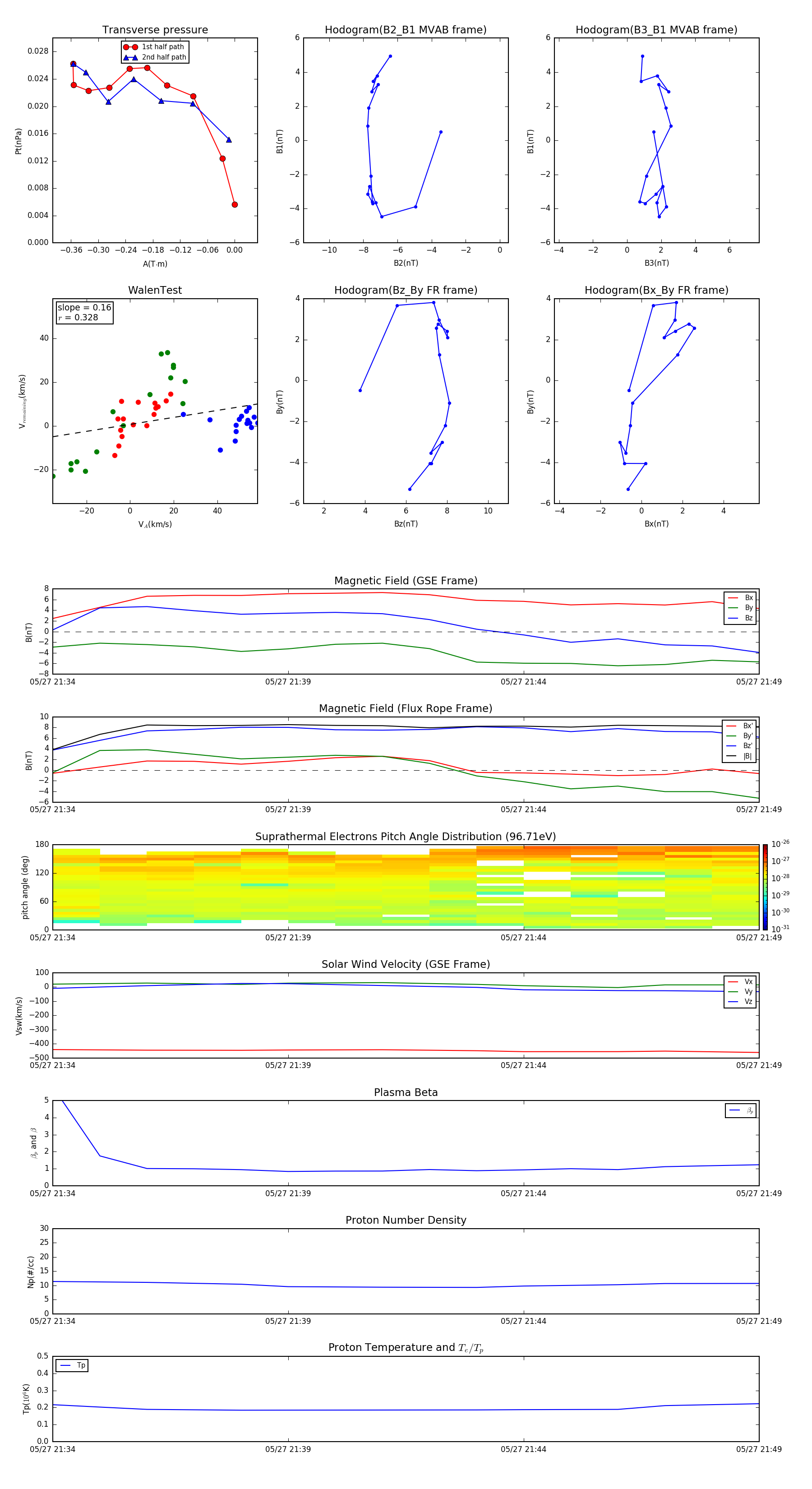Click the 'V_remaining(km/s)' WalenTest axis label
This screenshot has height=1489, width=812.
click(x=22, y=401)
